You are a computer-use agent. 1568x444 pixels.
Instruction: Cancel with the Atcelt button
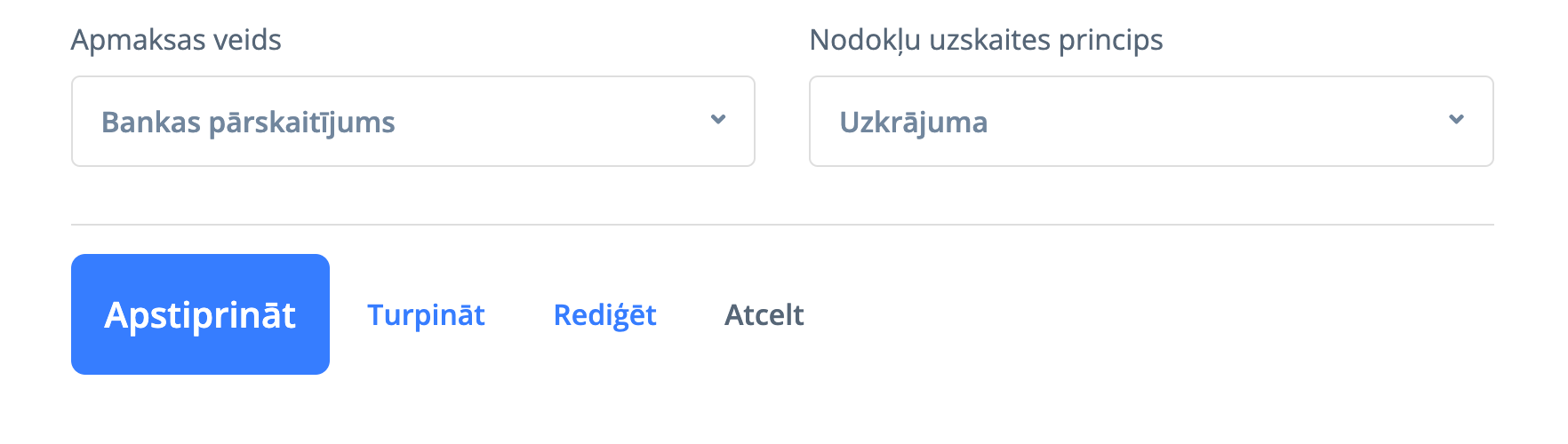click(764, 315)
